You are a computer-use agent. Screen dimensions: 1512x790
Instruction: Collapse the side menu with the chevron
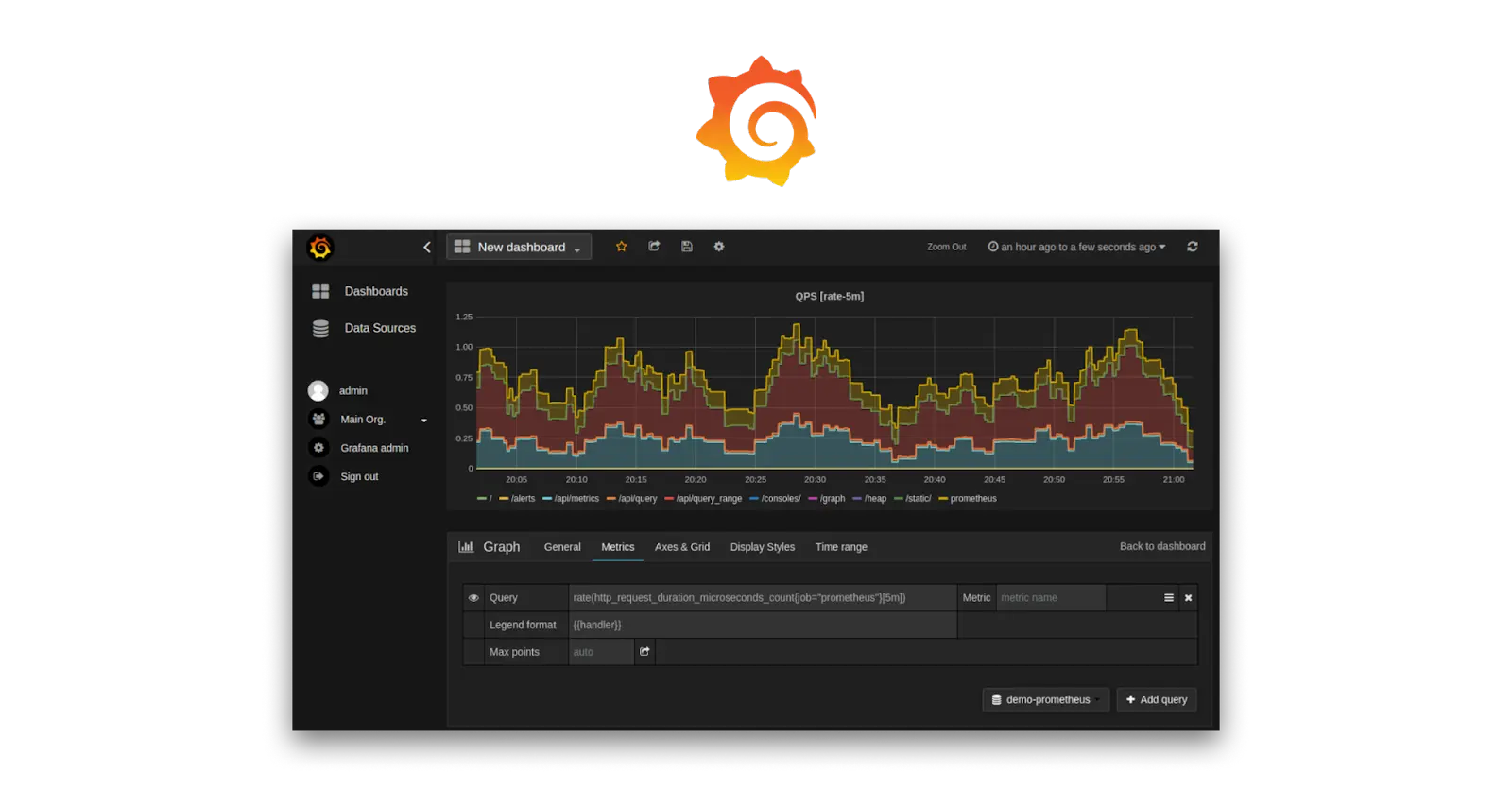(x=427, y=248)
